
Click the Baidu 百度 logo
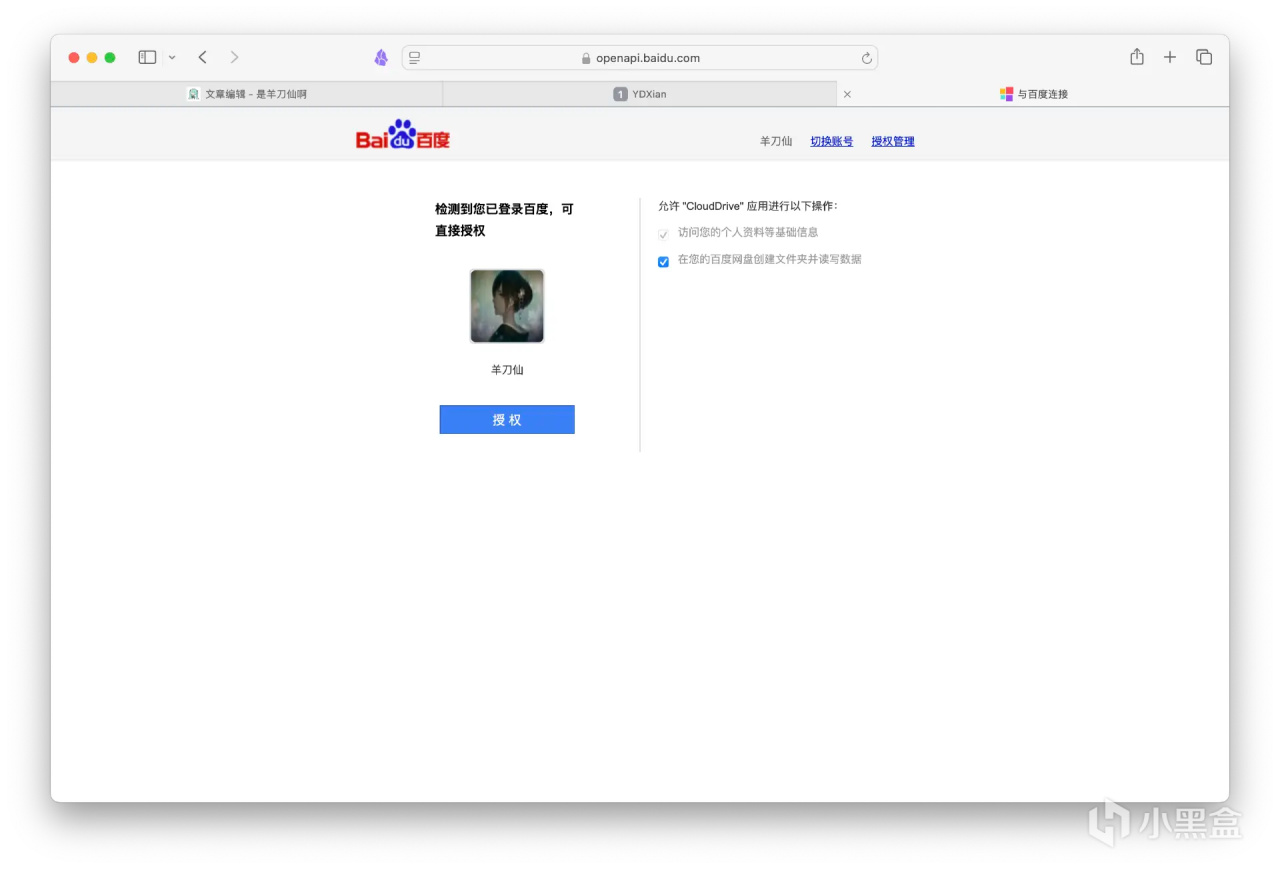click(x=403, y=134)
